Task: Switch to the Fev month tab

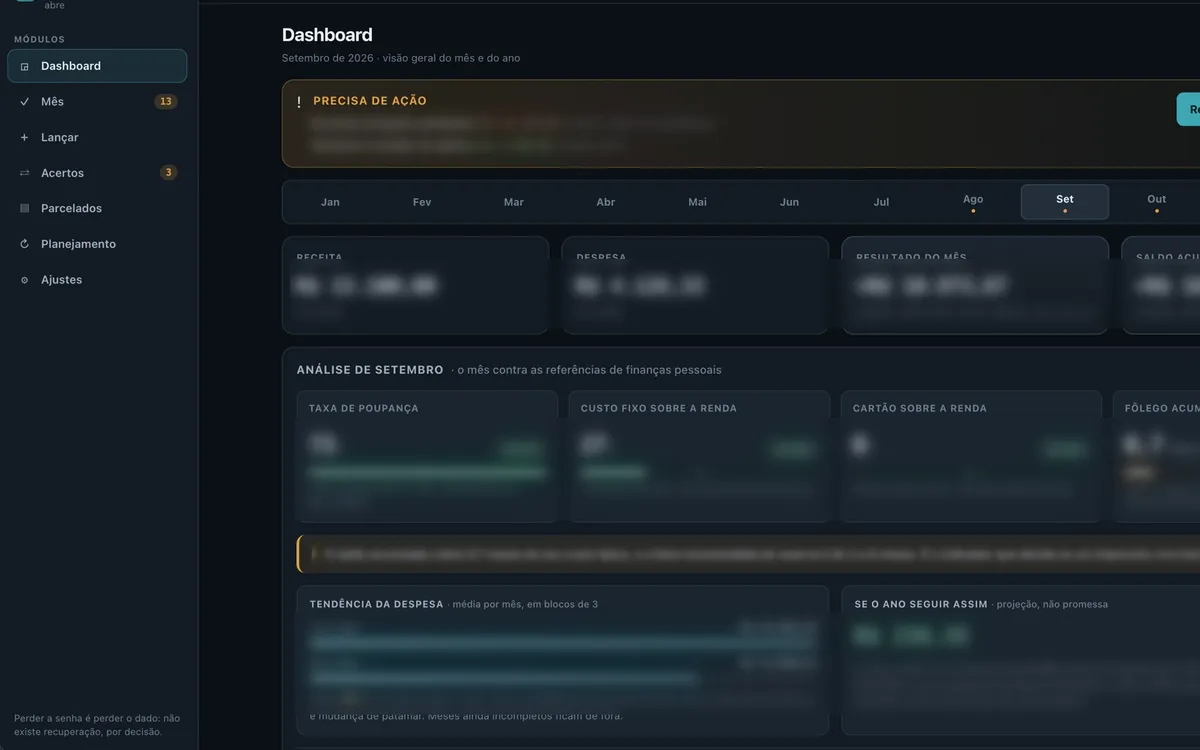Action: pos(422,202)
